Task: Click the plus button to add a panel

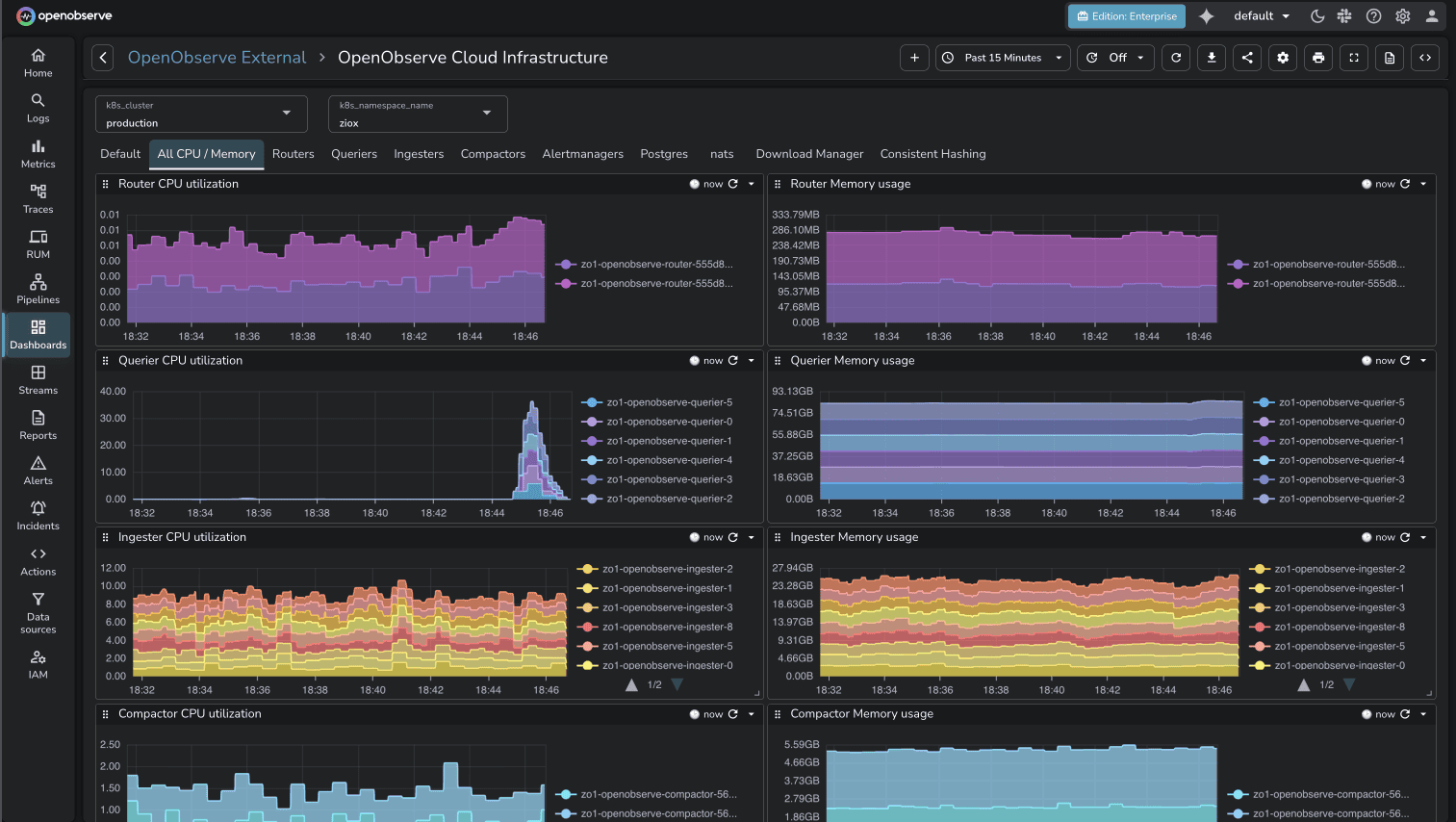Action: pos(913,58)
